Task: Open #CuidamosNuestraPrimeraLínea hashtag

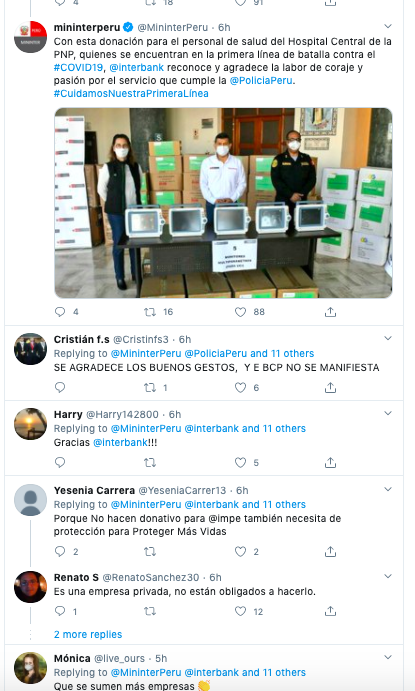Action: (131, 93)
